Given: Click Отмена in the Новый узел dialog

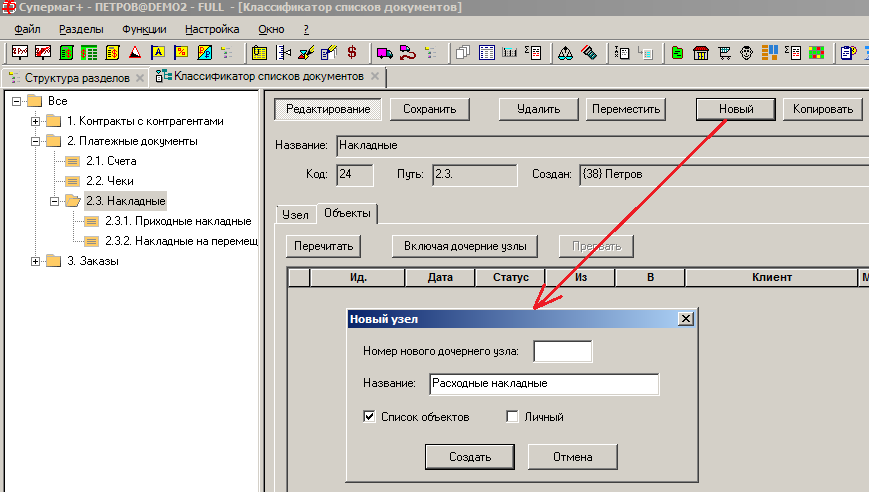Looking at the screenshot, I should tap(572, 457).
